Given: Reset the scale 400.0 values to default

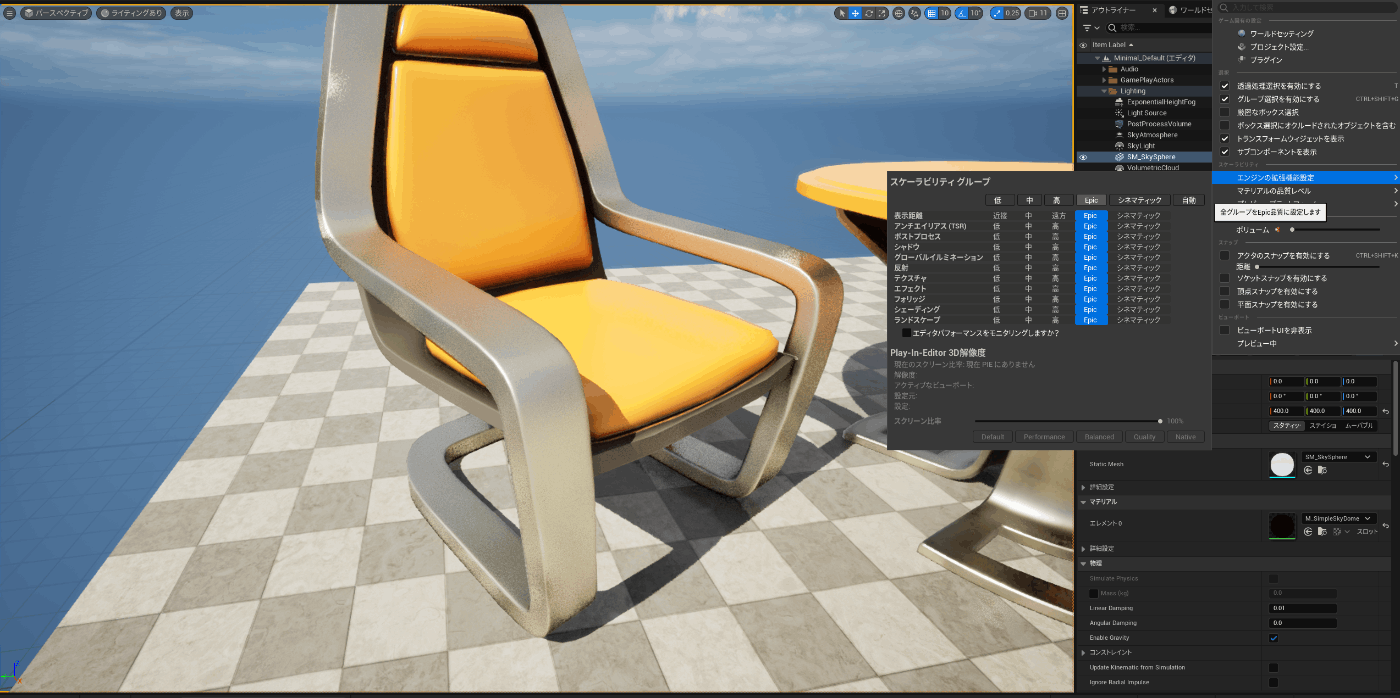Looking at the screenshot, I should 1386,411.
